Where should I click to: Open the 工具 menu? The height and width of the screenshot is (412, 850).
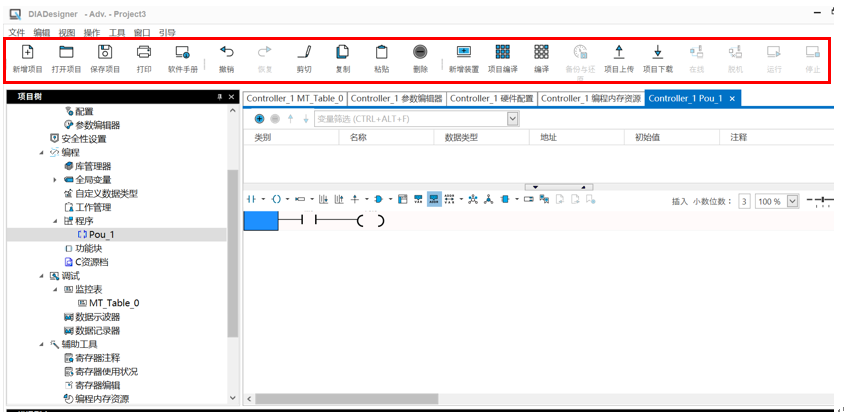(117, 33)
